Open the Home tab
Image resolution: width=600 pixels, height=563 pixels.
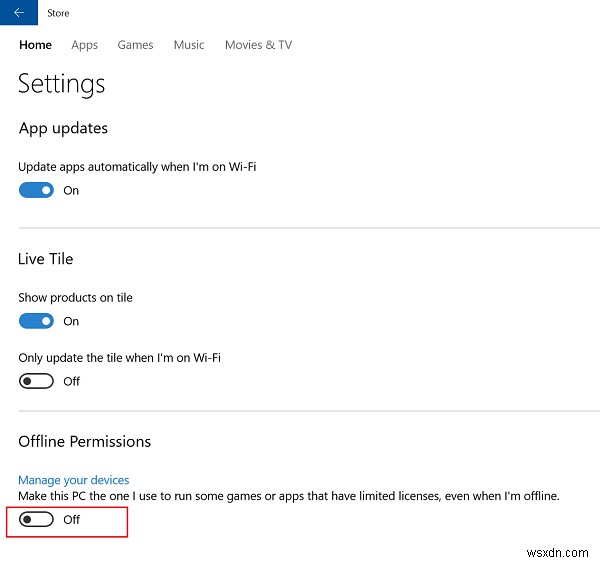tap(36, 45)
